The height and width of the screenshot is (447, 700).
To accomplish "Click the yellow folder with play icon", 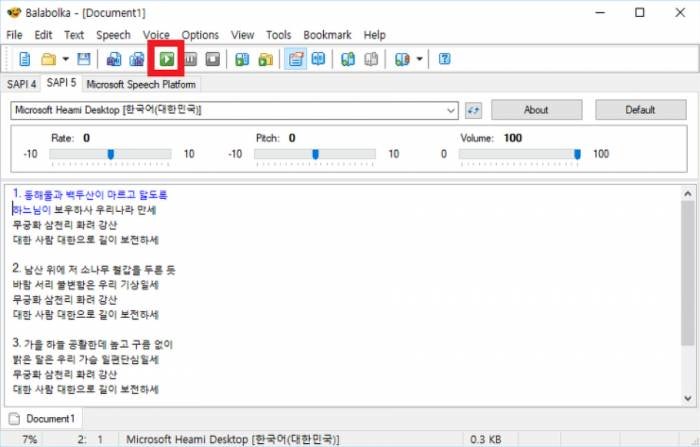I will click(266, 59).
